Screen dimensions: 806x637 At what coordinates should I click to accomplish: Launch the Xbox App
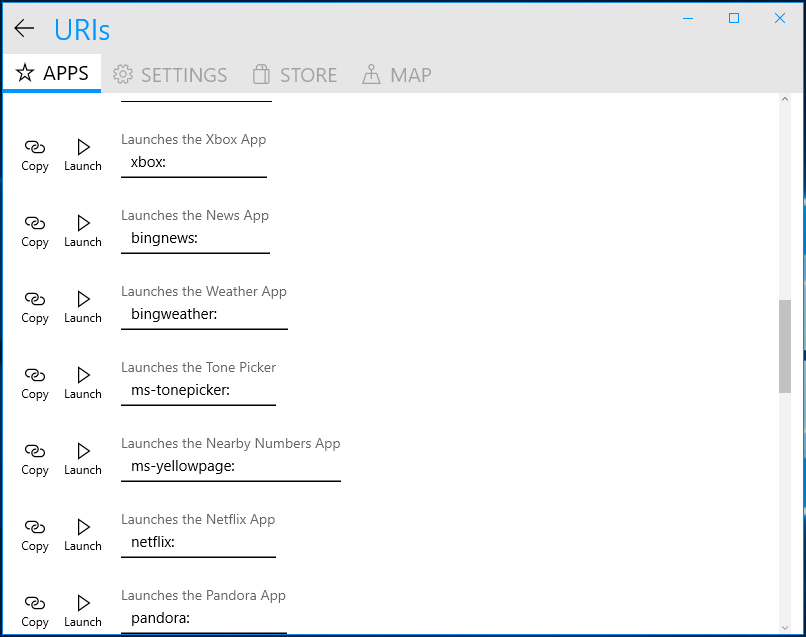click(x=83, y=155)
